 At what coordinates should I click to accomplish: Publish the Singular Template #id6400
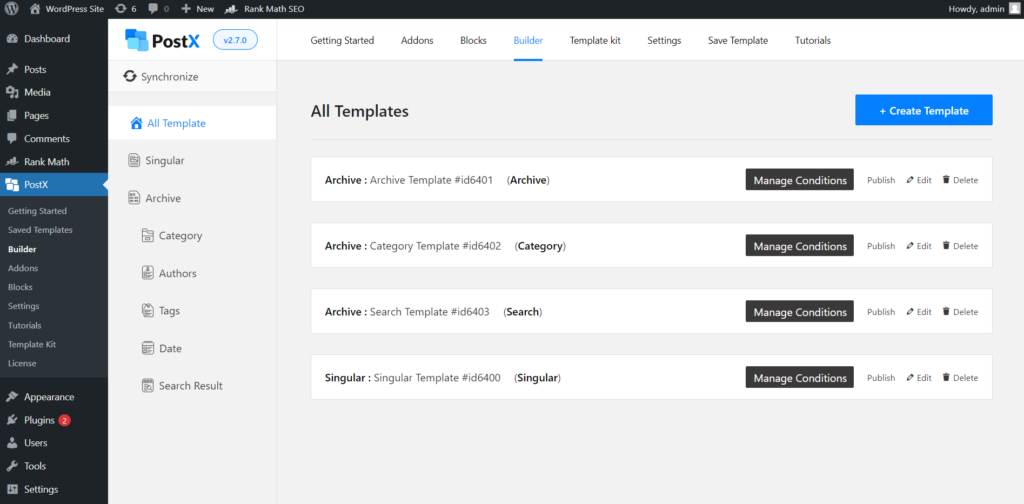(x=881, y=378)
